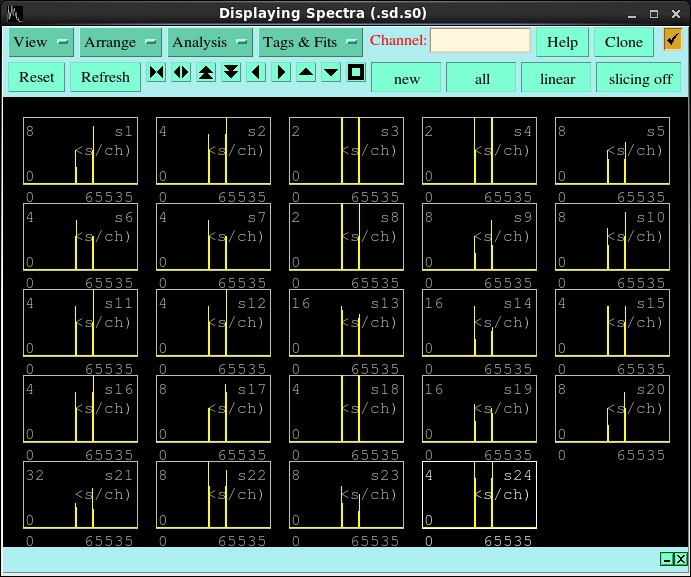The height and width of the screenshot is (577, 691).
Task: Select the s15 spectrum plot
Action: [x=613, y=323]
